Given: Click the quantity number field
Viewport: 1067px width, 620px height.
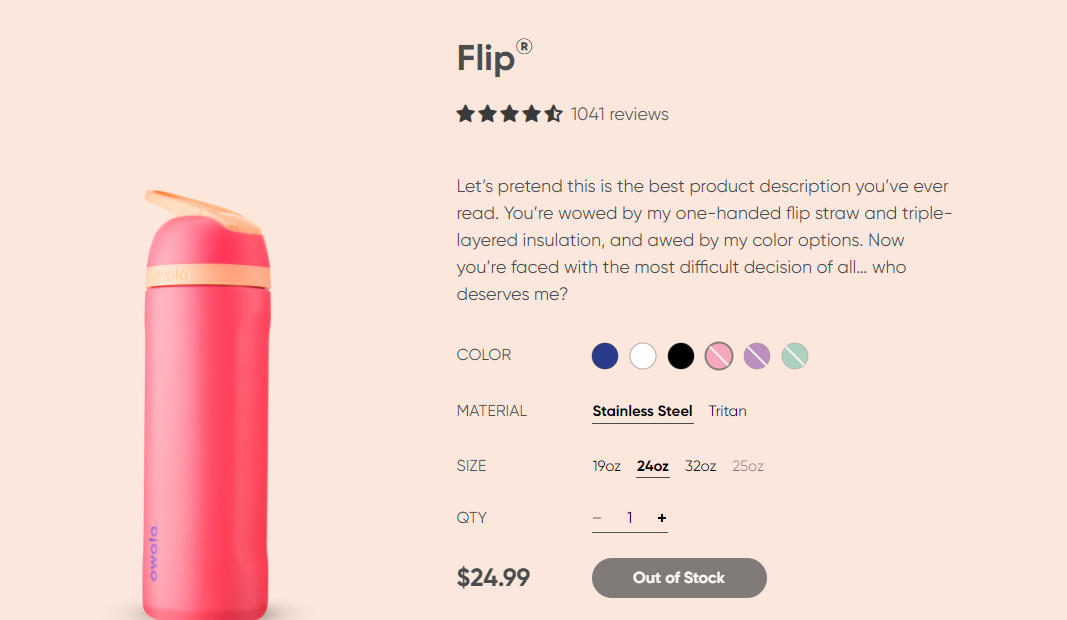Looking at the screenshot, I should pyautogui.click(x=630, y=518).
